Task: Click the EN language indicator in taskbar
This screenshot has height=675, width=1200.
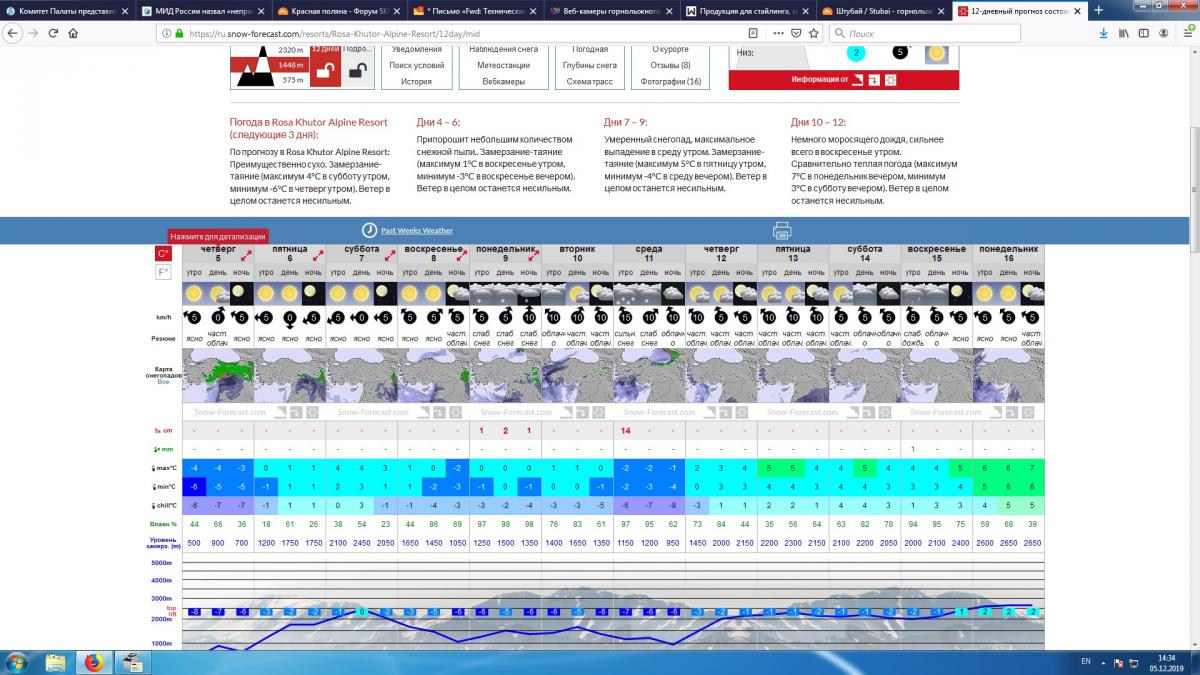Action: point(1086,661)
